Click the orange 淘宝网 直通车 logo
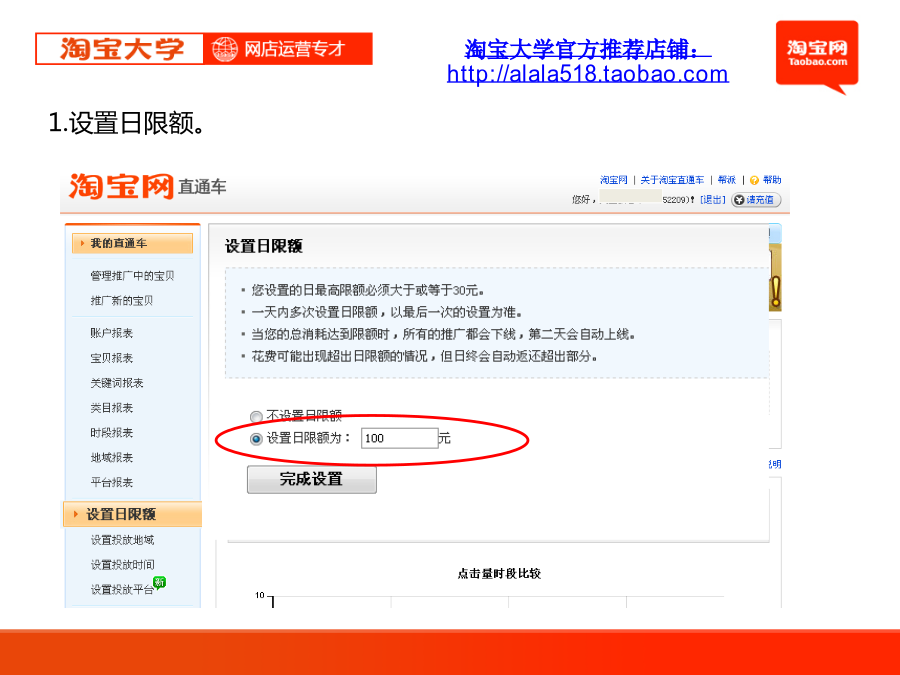900x675 pixels. click(x=147, y=187)
